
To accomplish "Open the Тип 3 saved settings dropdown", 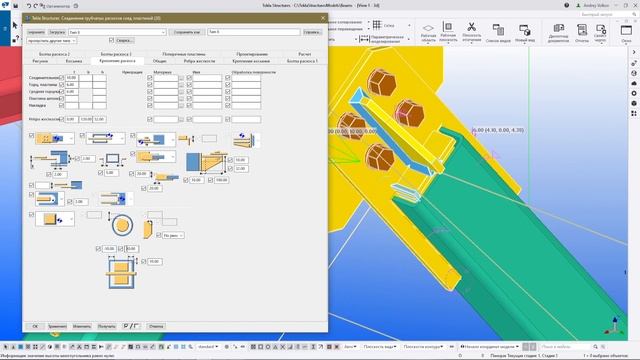I will [x=117, y=32].
